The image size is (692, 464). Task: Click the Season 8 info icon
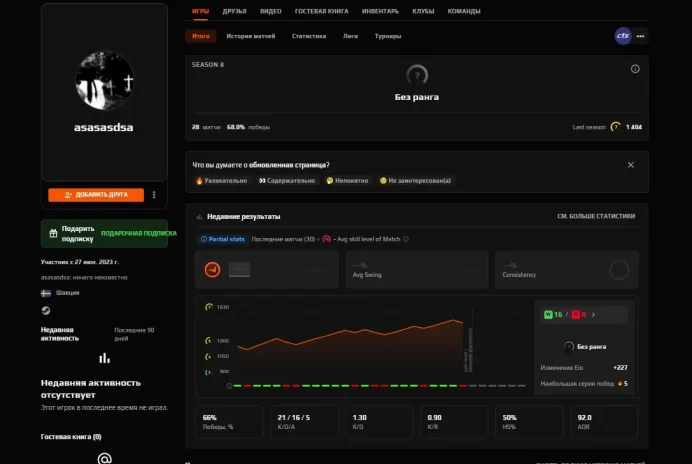pyautogui.click(x=635, y=69)
